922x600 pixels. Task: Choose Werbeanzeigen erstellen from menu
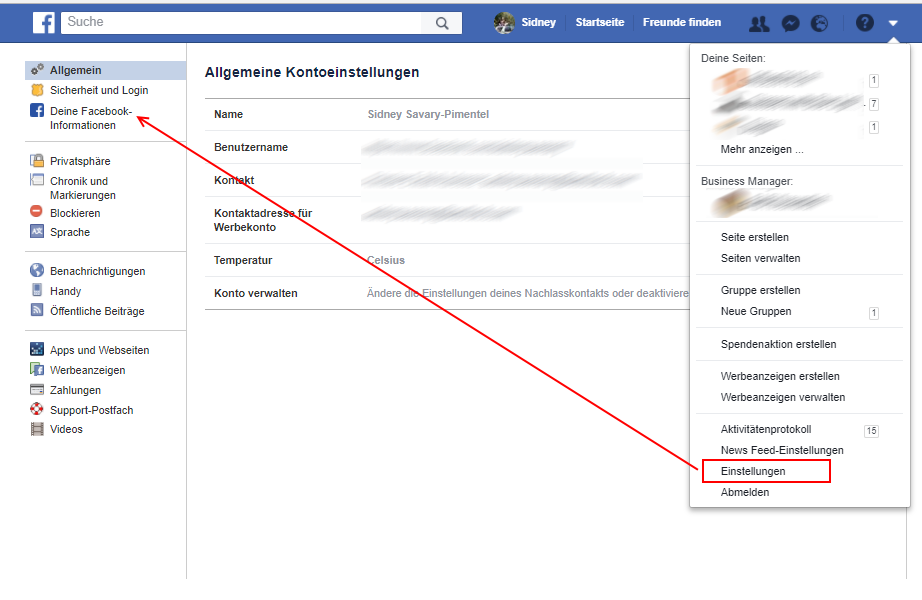pos(780,376)
